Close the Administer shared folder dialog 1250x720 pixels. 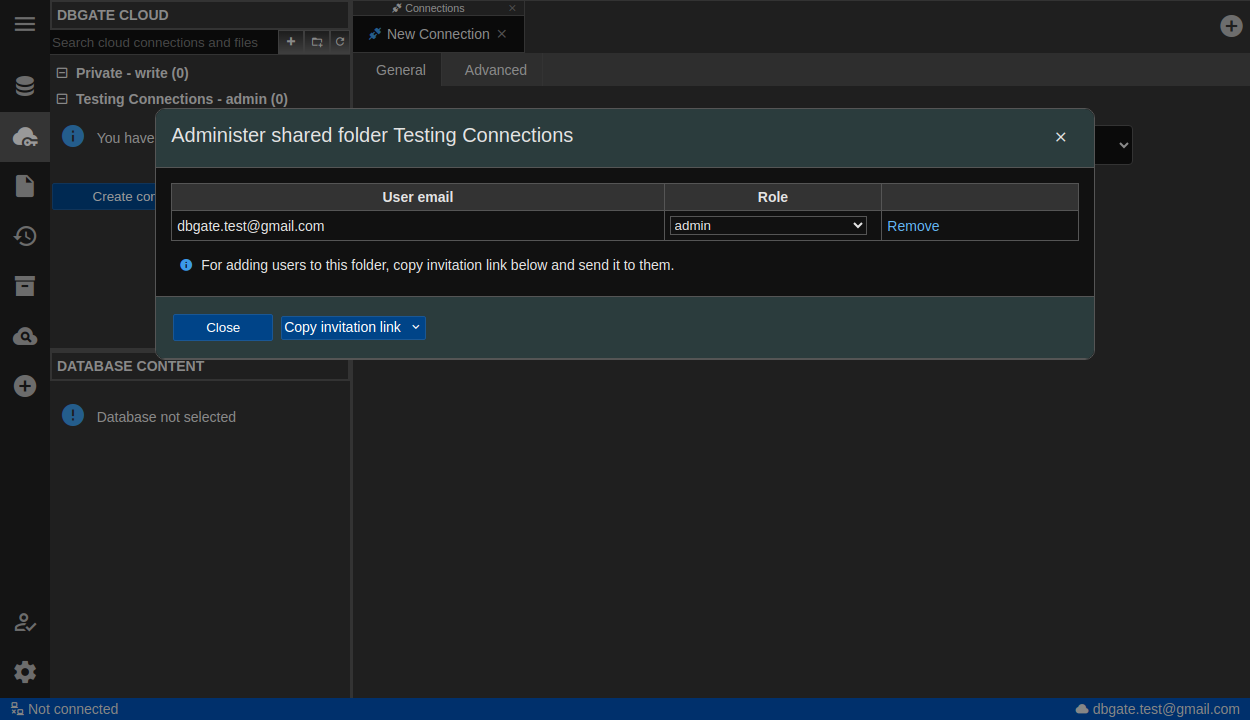pyautogui.click(x=1060, y=137)
